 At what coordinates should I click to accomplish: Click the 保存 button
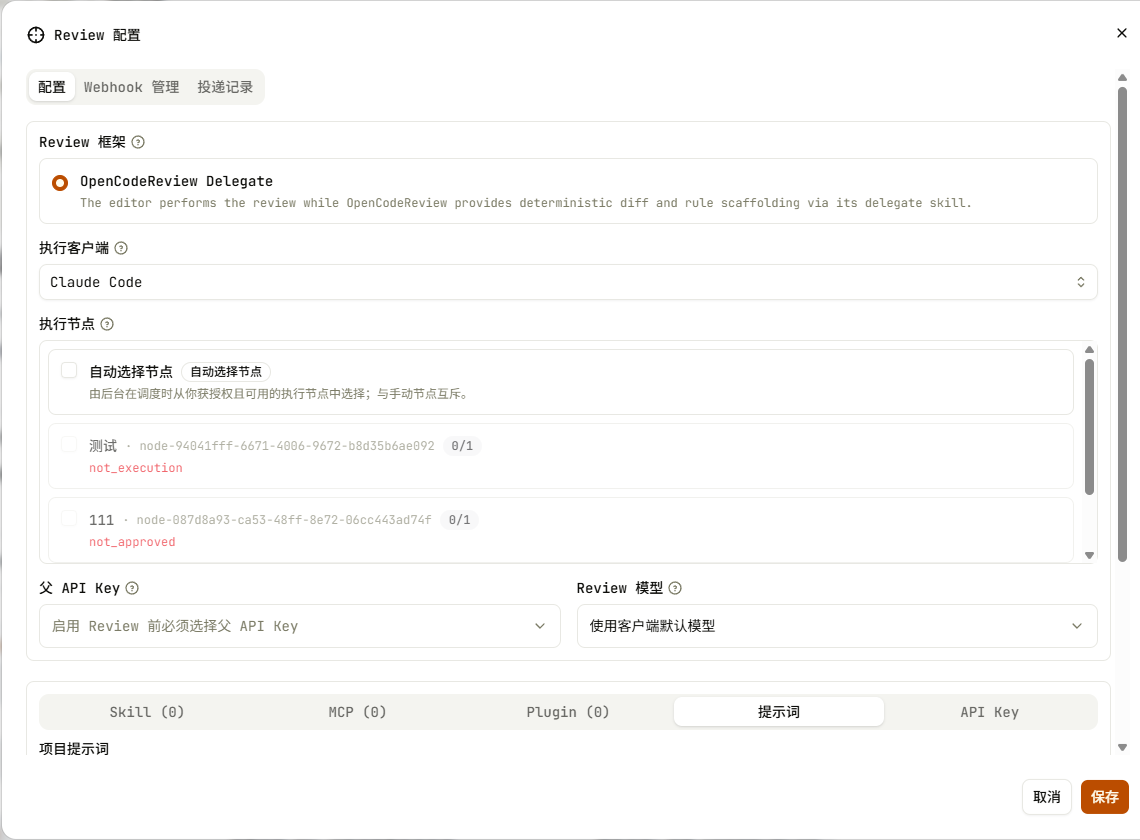click(1104, 797)
